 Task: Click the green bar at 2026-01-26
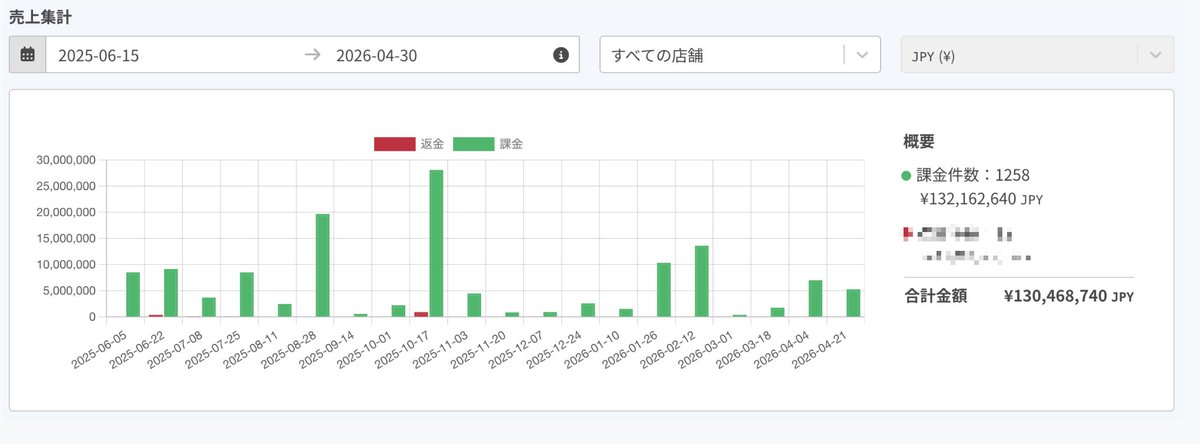[x=664, y=290]
